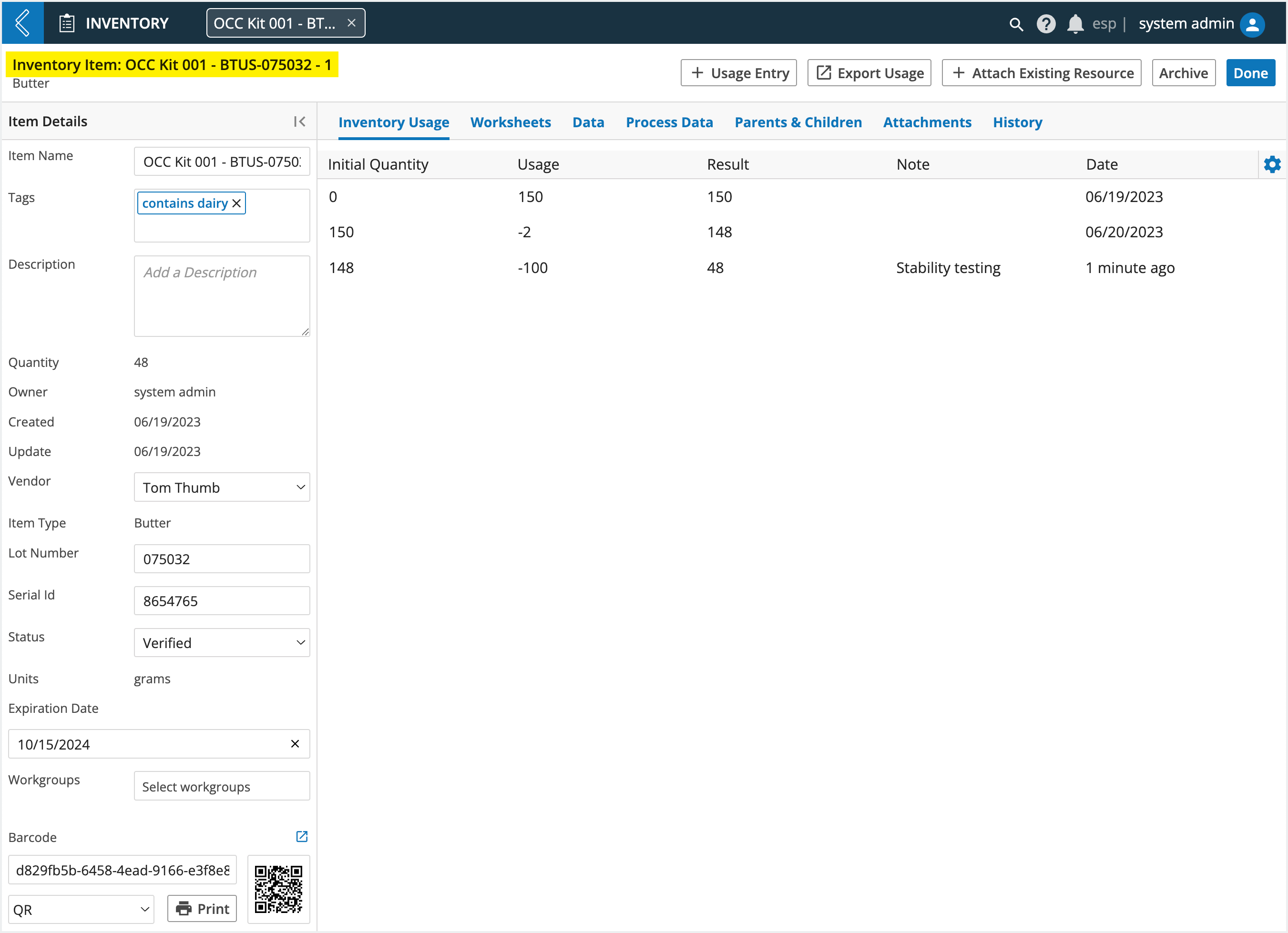Open the Process Data tab
This screenshot has width=1288, height=933.
[x=669, y=122]
